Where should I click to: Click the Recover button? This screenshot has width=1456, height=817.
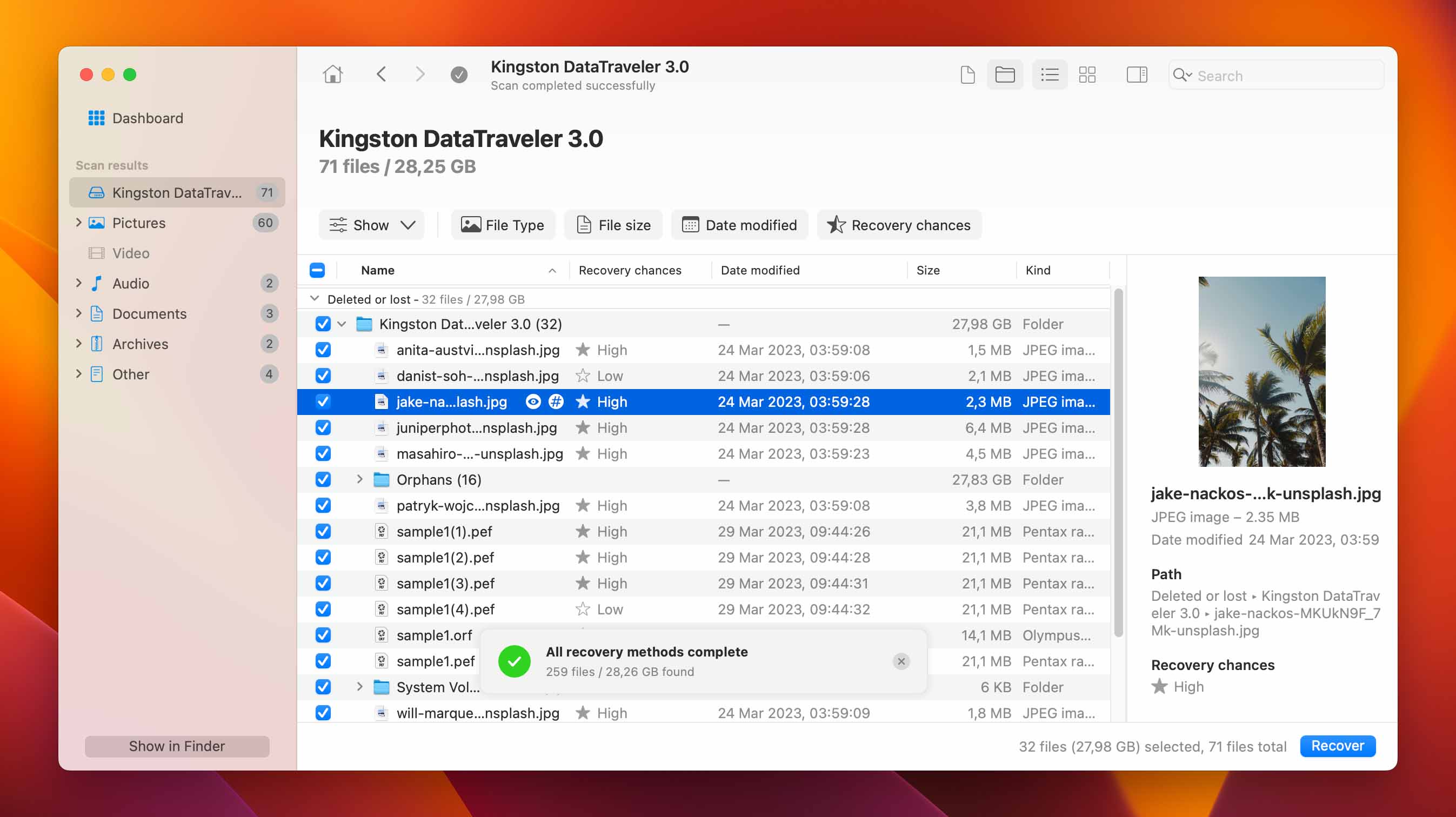[x=1337, y=746]
